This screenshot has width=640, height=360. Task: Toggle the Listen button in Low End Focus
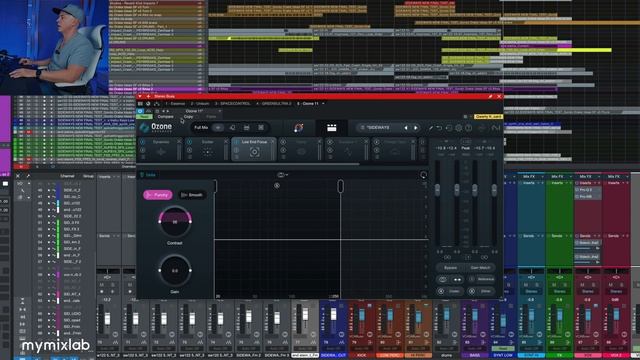point(148,175)
